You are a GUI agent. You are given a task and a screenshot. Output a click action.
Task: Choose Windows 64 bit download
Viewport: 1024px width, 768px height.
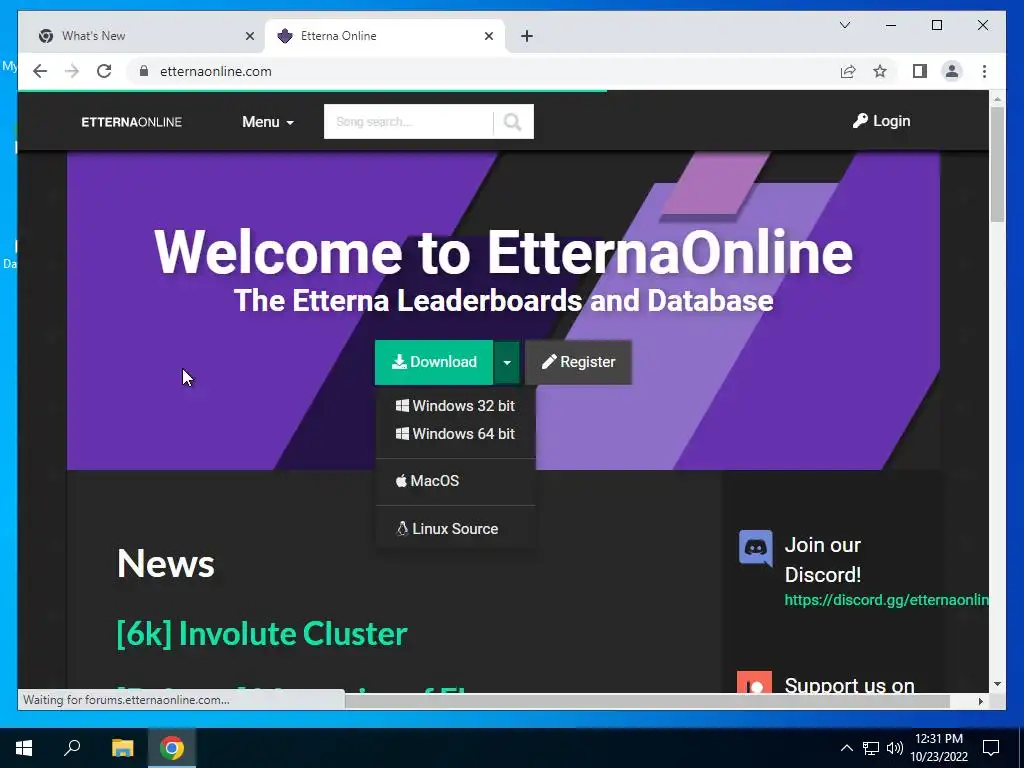coord(455,434)
